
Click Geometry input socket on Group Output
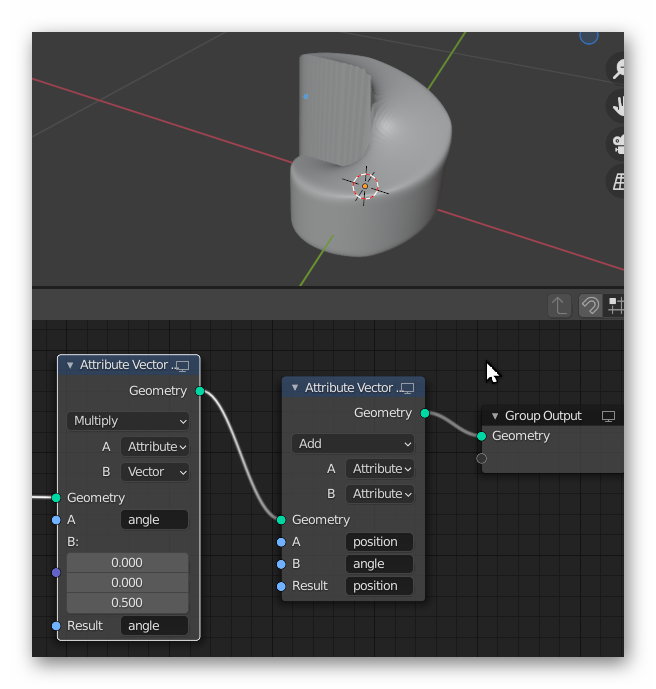482,436
